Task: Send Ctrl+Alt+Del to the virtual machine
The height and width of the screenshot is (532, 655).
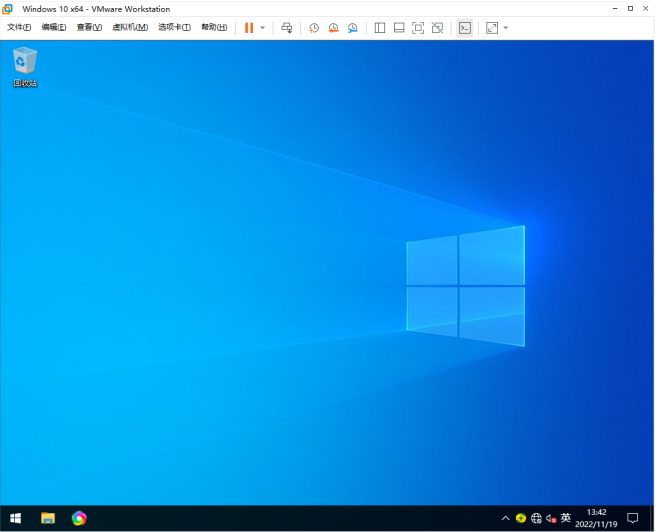Action: click(x=287, y=28)
